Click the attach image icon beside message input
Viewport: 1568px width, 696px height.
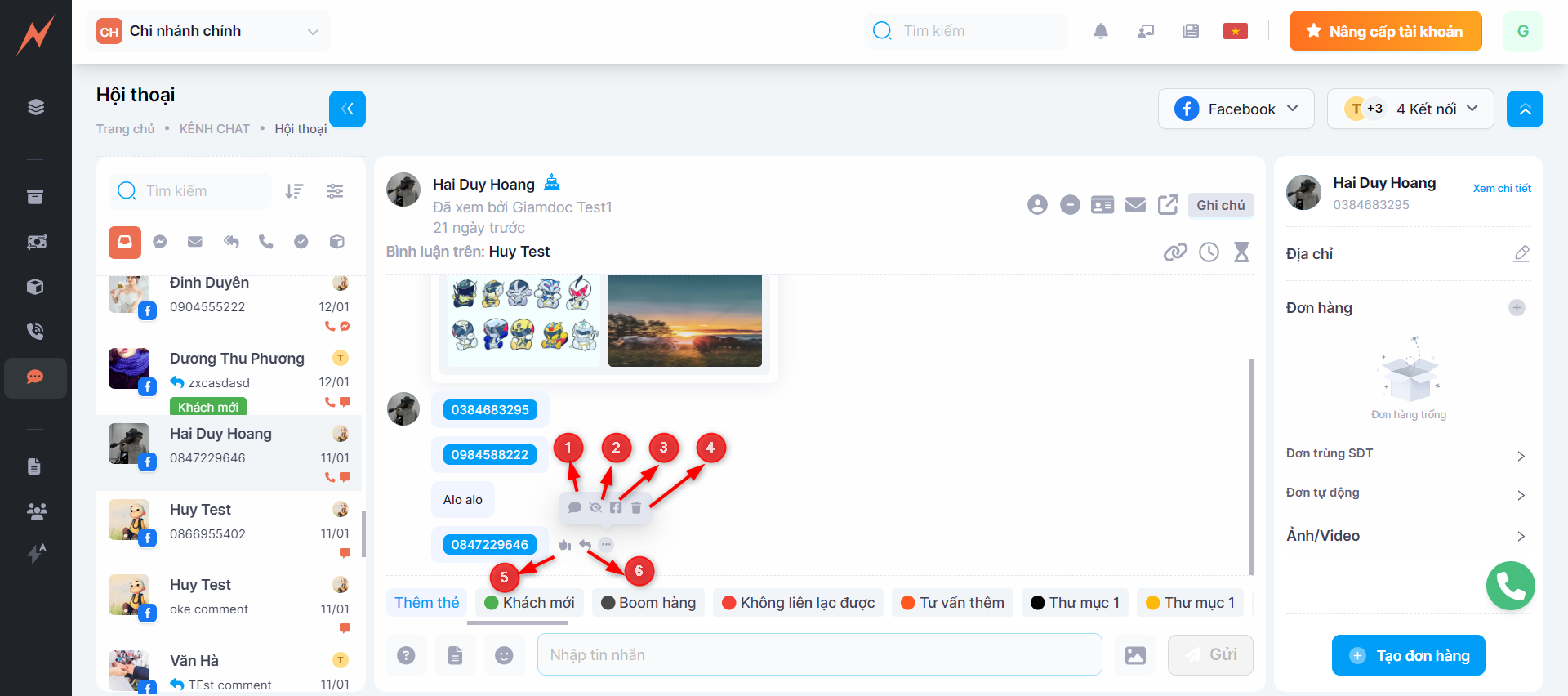click(x=1135, y=655)
